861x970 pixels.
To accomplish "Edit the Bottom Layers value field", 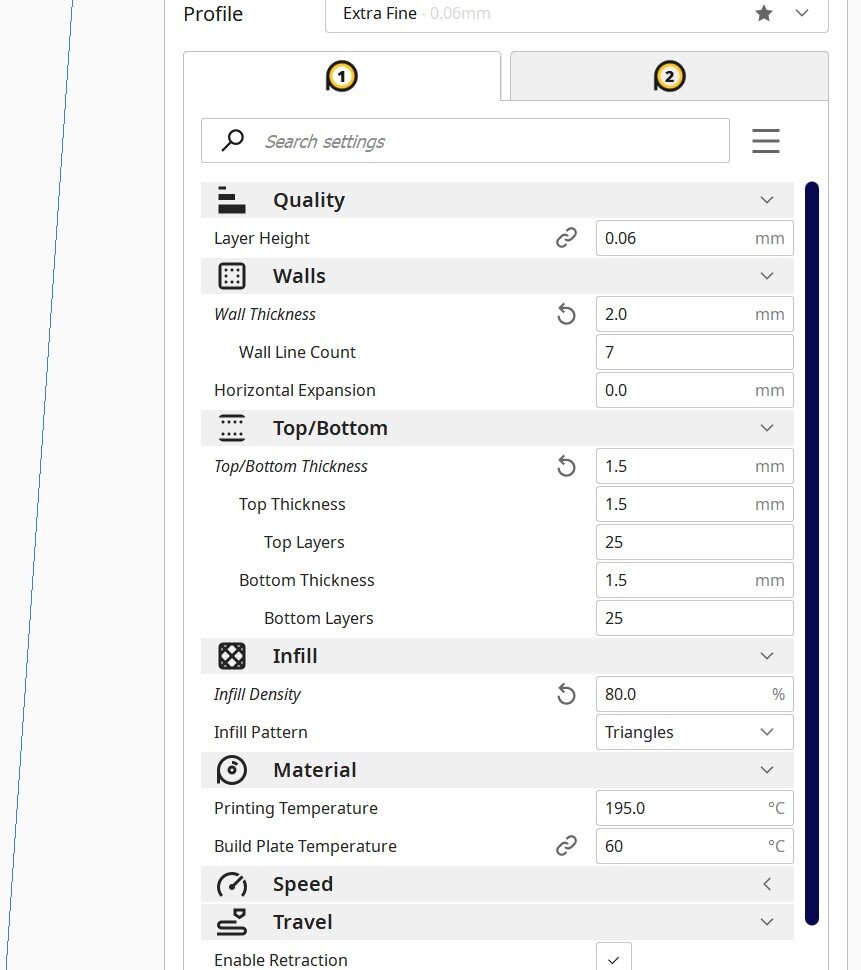I will point(695,618).
